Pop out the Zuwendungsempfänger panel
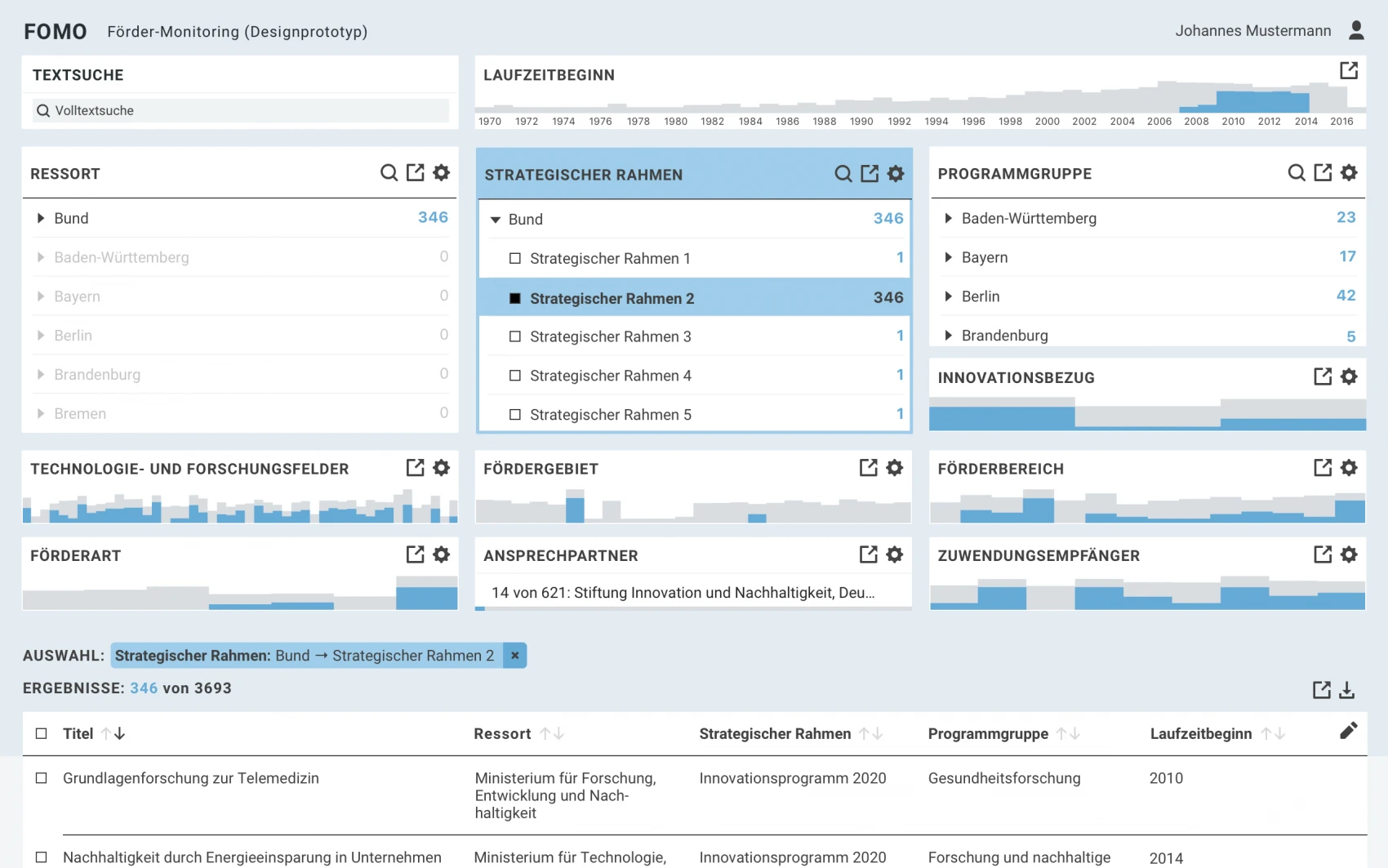 (1323, 555)
